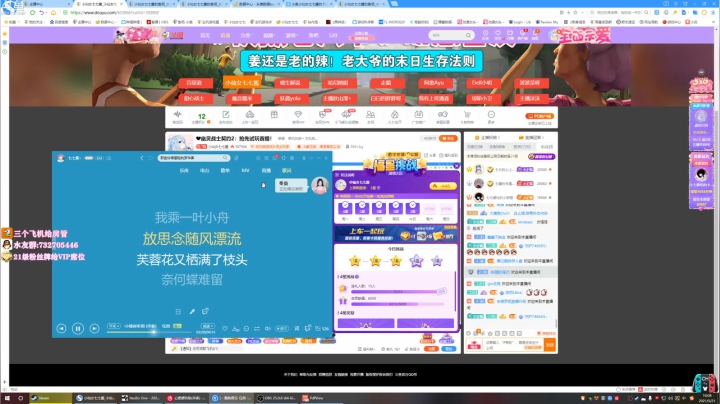Click the orange PC客户端 button
The width and height of the screenshot is (720, 404).
pos(540,116)
